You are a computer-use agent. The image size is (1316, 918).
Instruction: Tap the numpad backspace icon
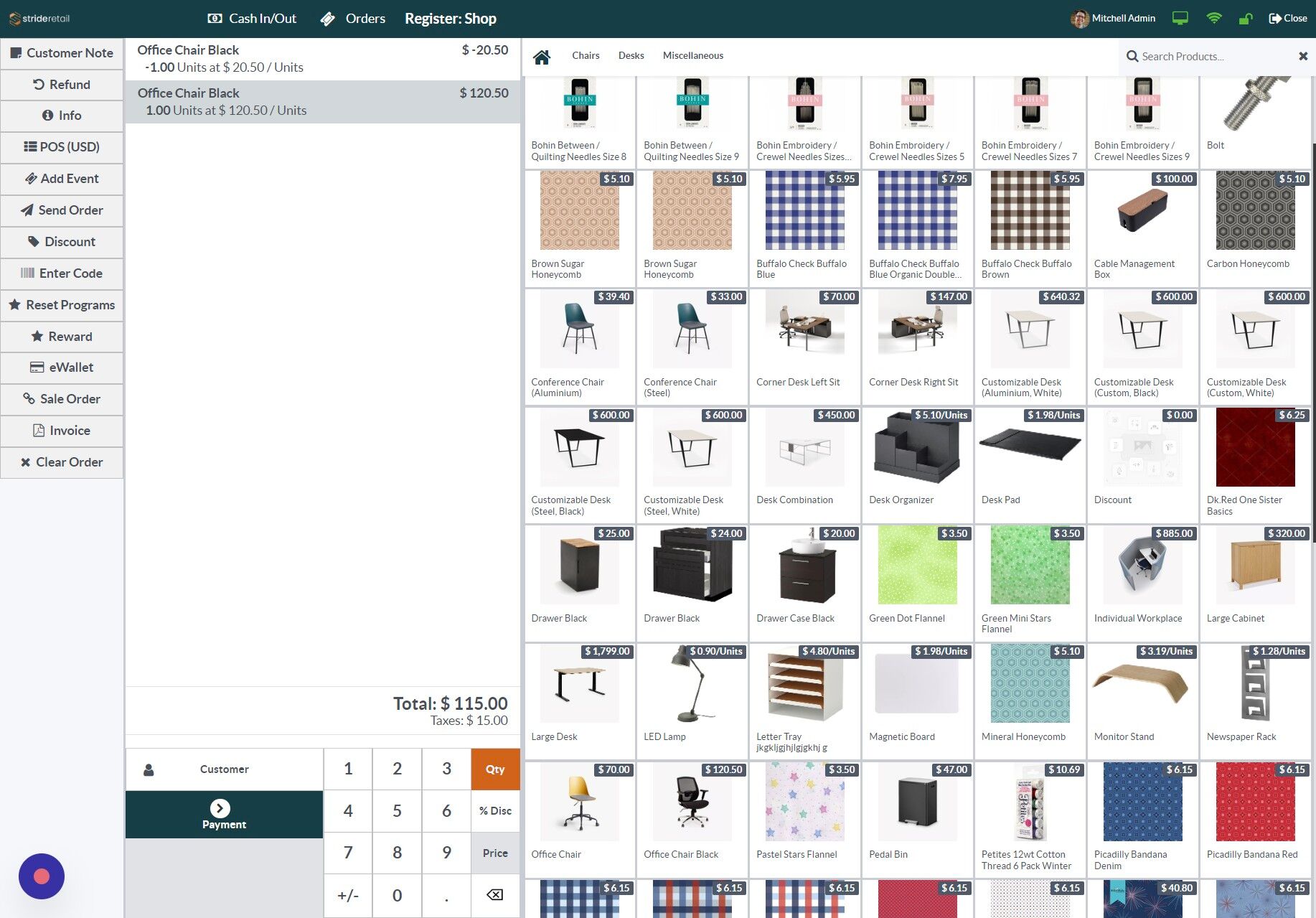pyautogui.click(x=495, y=896)
